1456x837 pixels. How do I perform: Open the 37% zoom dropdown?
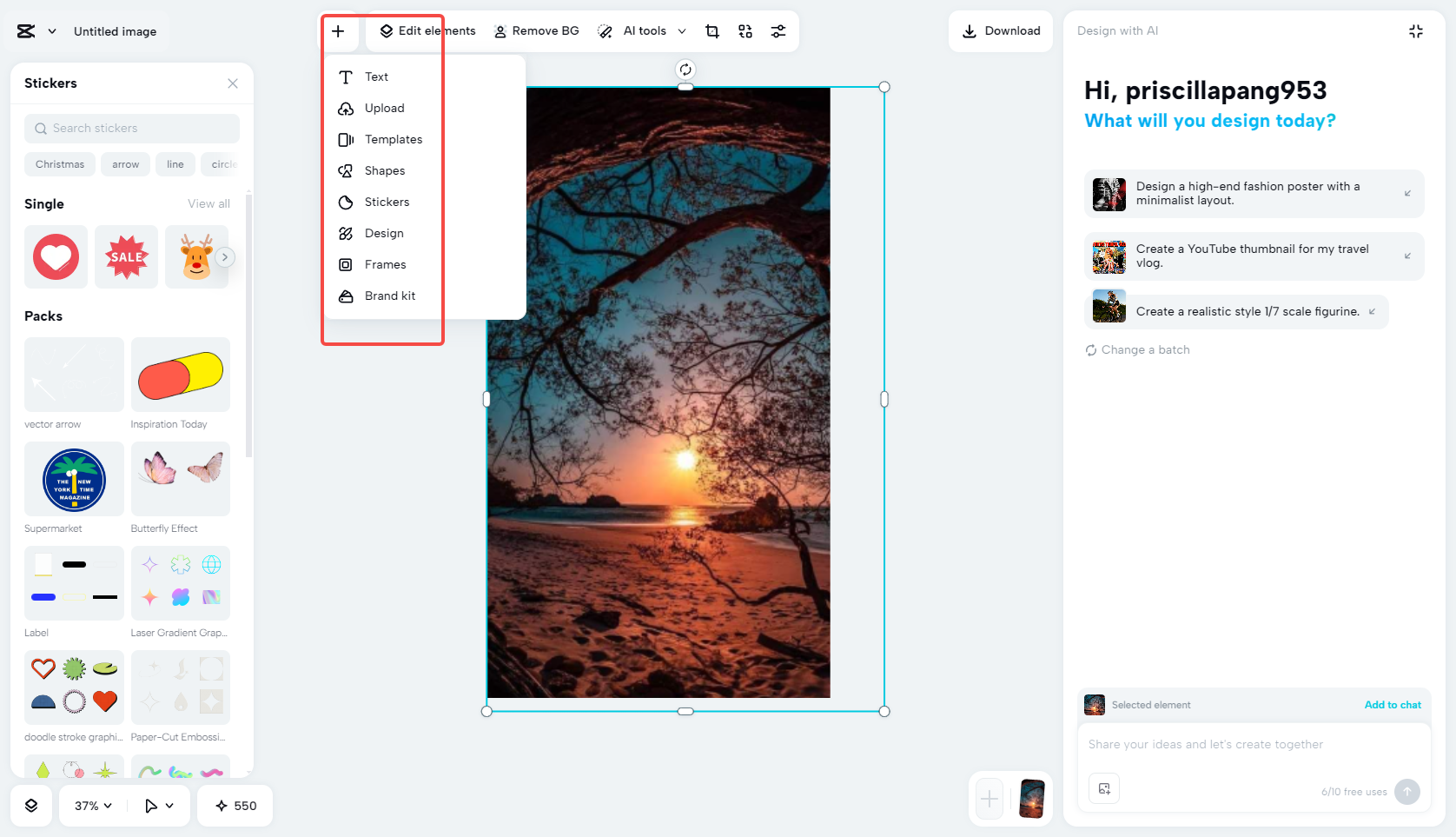[93, 806]
